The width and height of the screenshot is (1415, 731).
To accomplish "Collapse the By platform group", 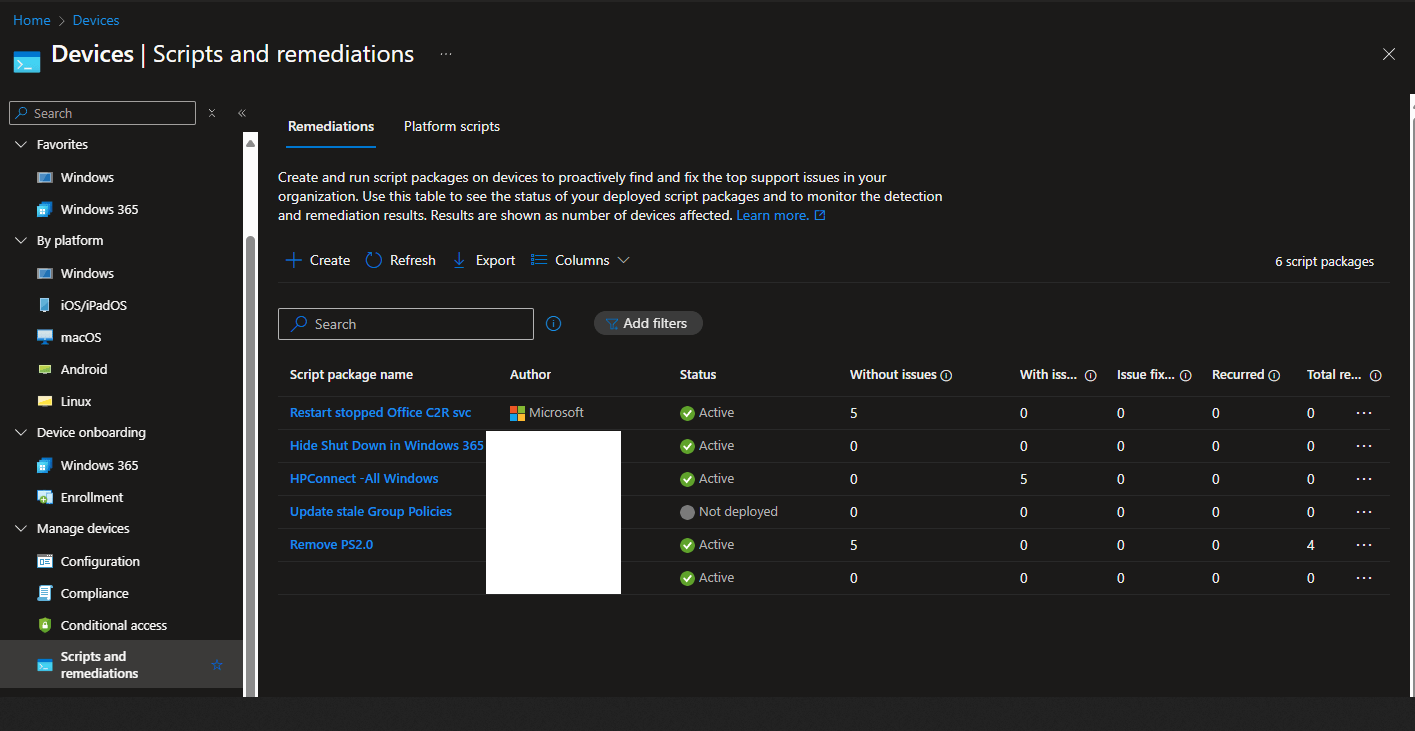I will (x=21, y=241).
